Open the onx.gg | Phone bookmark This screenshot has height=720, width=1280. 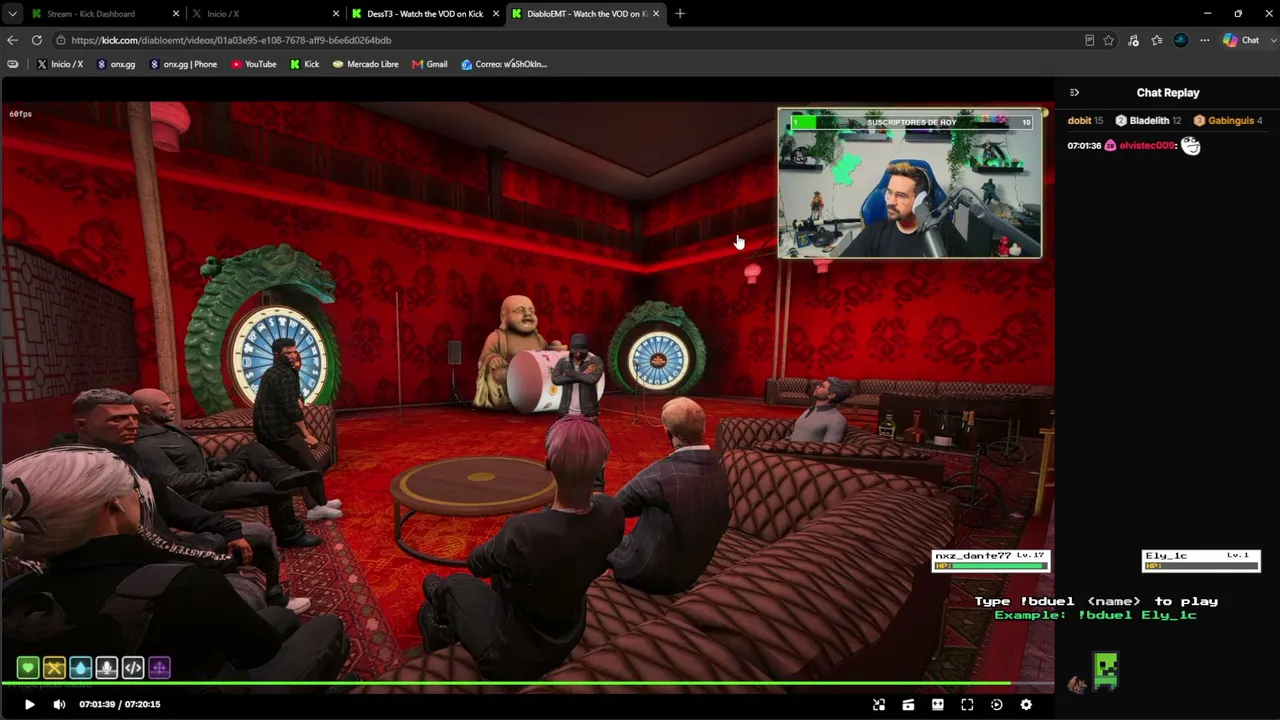point(184,64)
